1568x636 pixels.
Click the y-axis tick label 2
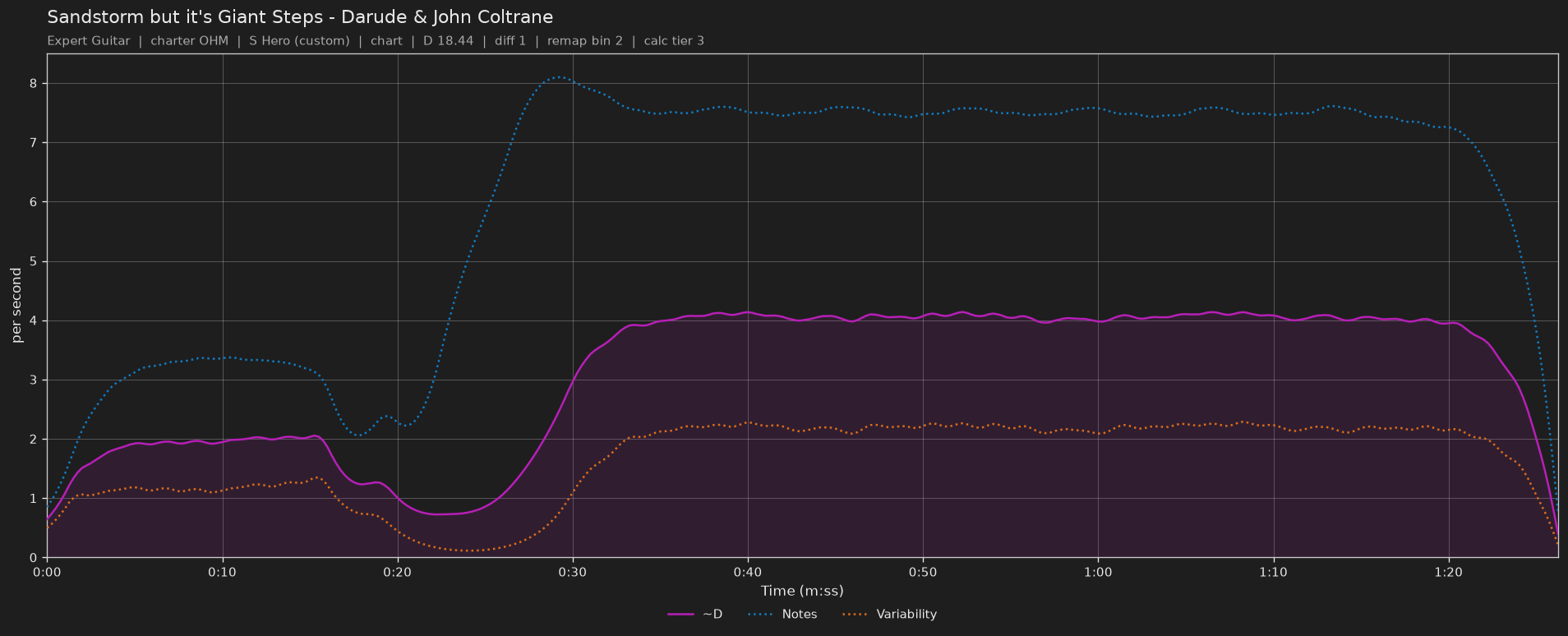click(x=34, y=440)
